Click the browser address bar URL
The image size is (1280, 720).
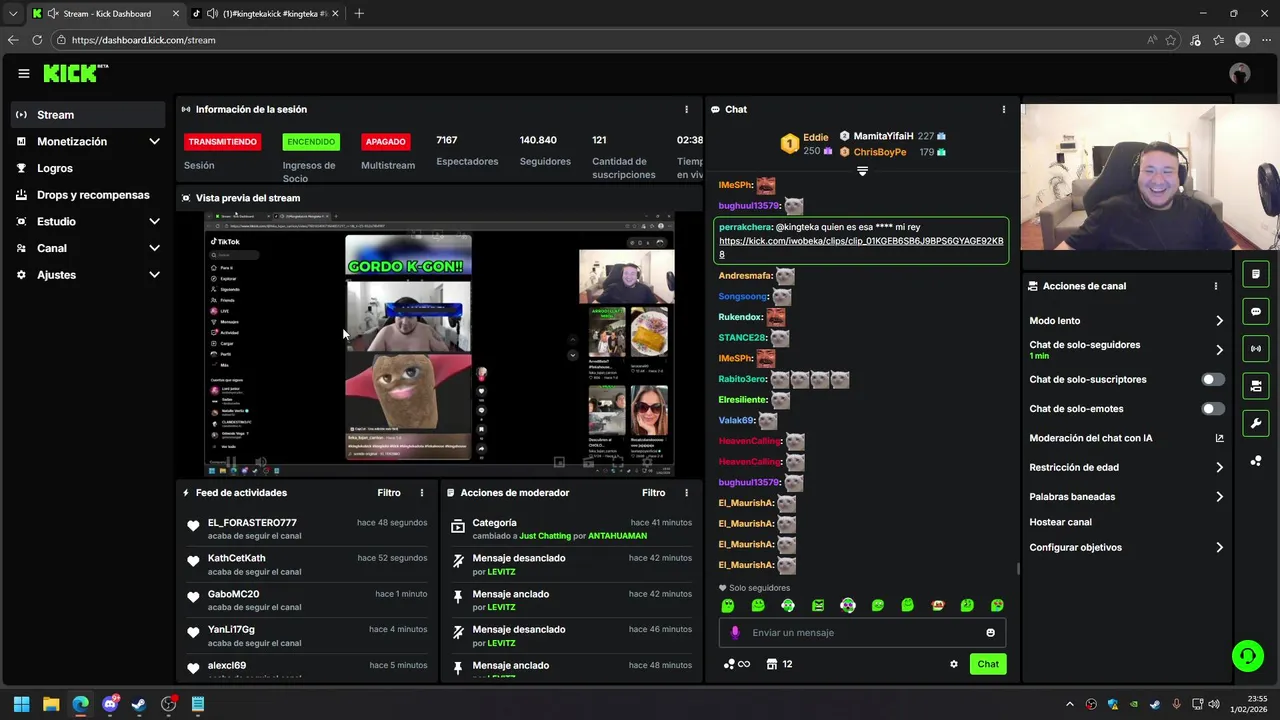coord(144,40)
